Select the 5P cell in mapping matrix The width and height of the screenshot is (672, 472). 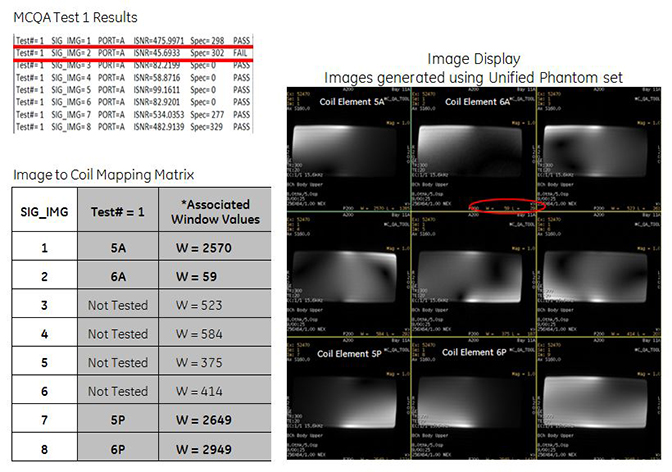click(116, 419)
